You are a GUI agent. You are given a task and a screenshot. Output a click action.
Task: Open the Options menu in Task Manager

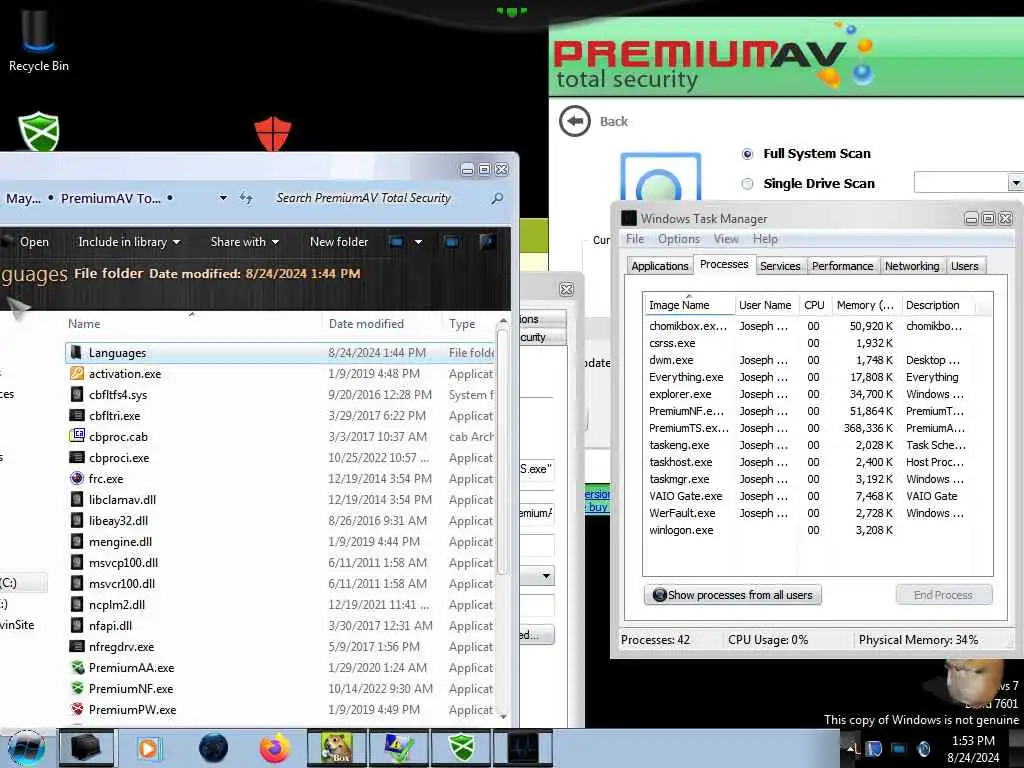coord(679,239)
